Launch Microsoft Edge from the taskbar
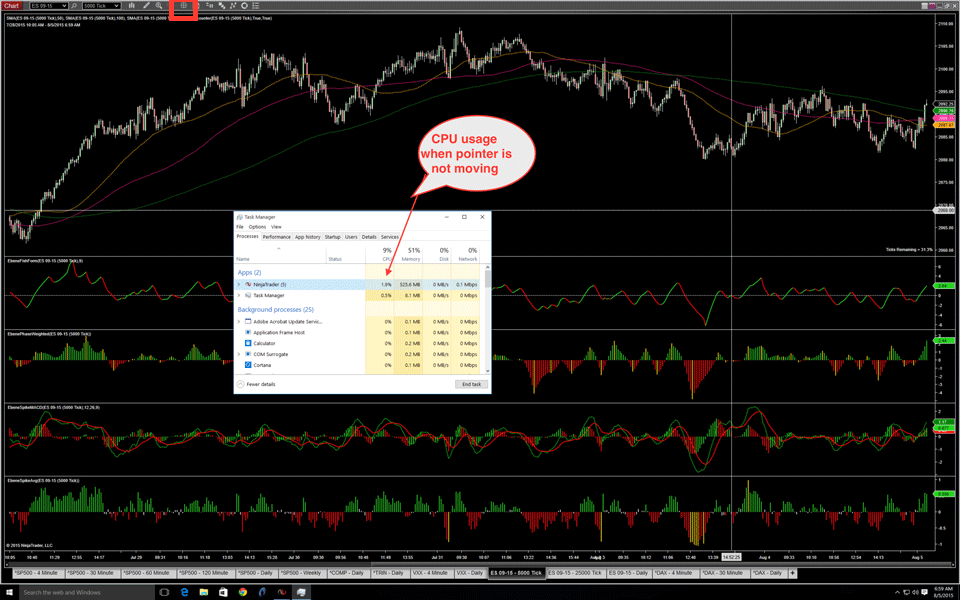The image size is (960, 600). pyautogui.click(x=184, y=592)
